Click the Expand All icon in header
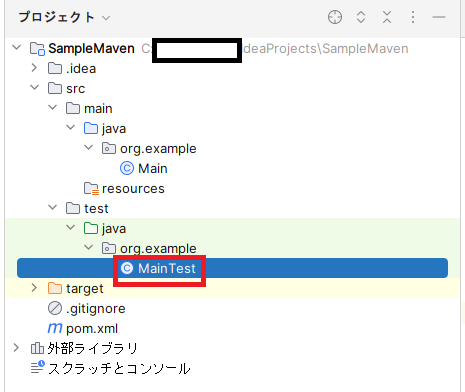This screenshot has width=465, height=392. coord(361,17)
